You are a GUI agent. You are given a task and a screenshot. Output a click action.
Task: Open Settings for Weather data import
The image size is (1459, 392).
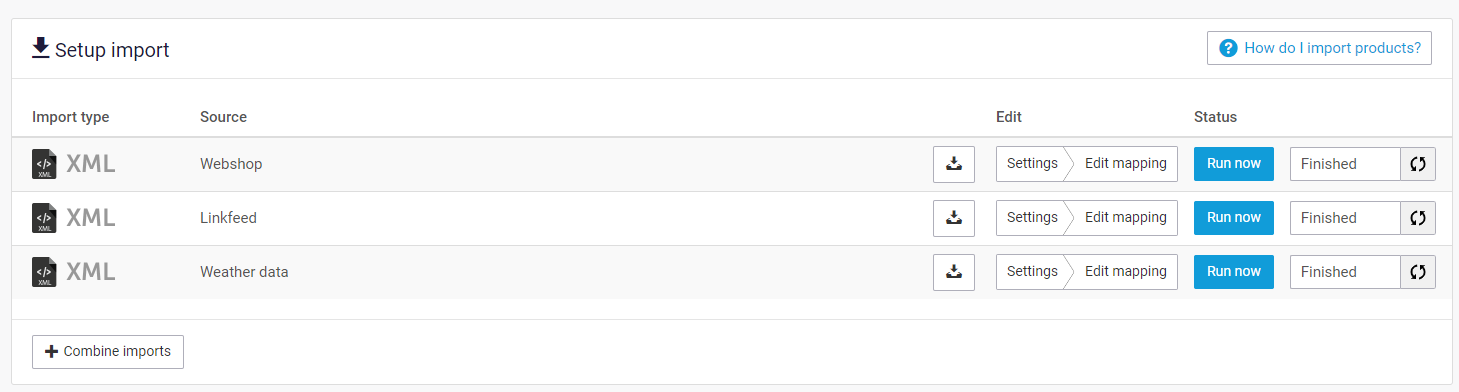click(x=1031, y=272)
